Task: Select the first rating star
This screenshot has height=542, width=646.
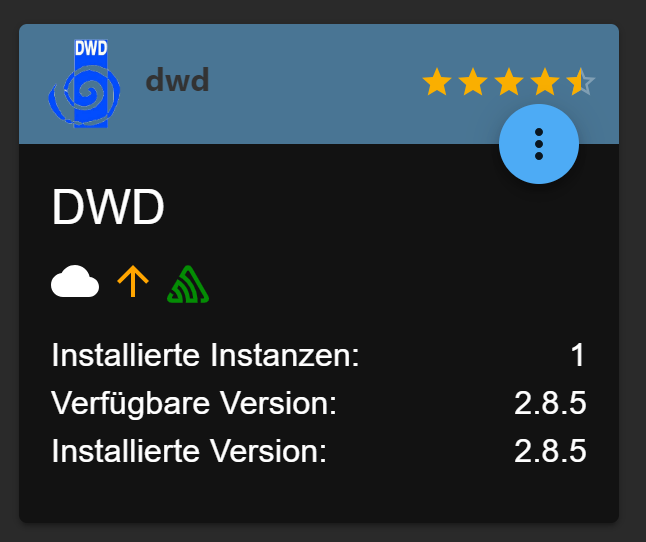Action: 437,82
